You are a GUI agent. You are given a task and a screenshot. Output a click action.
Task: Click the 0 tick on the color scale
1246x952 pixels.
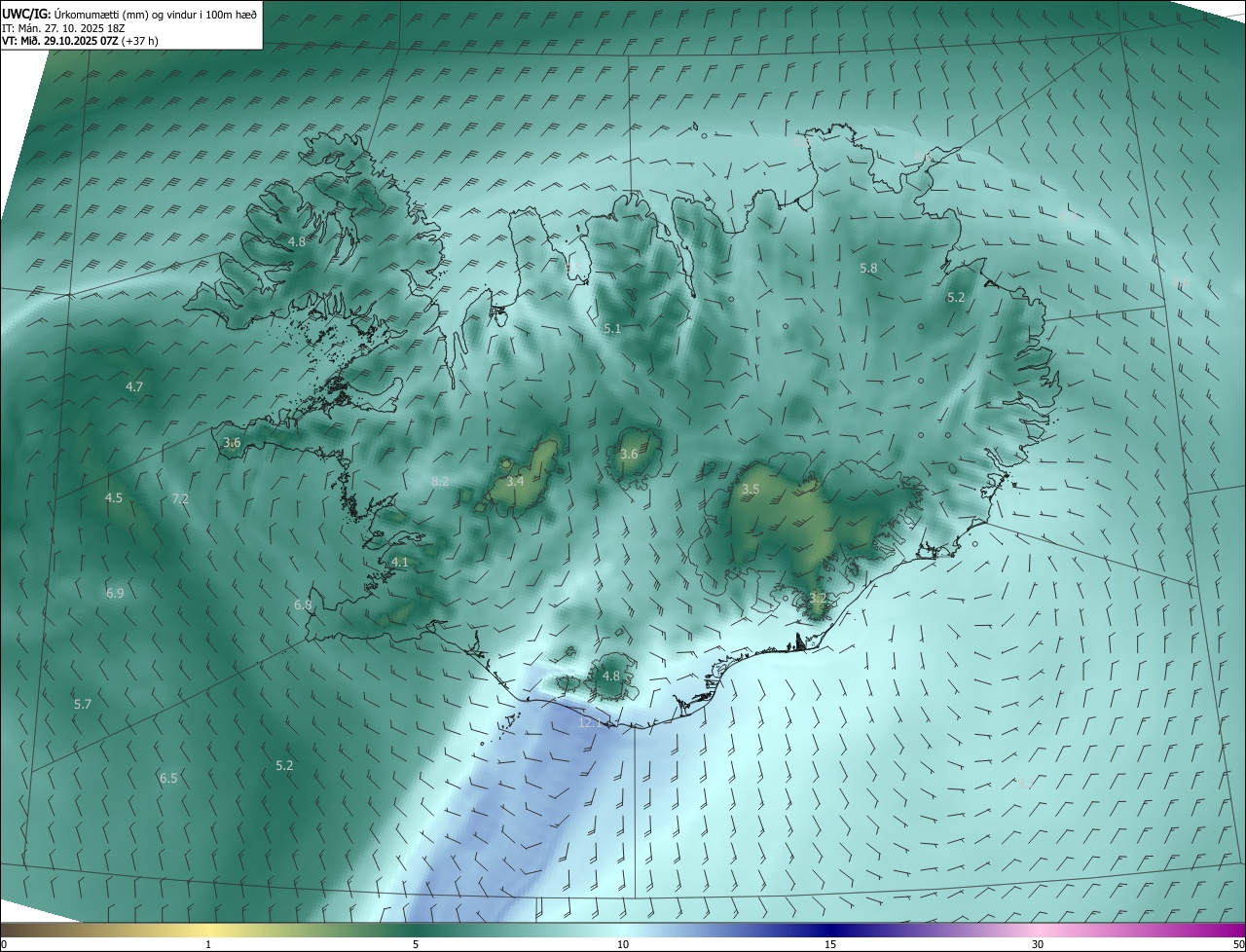pyautogui.click(x=4, y=944)
